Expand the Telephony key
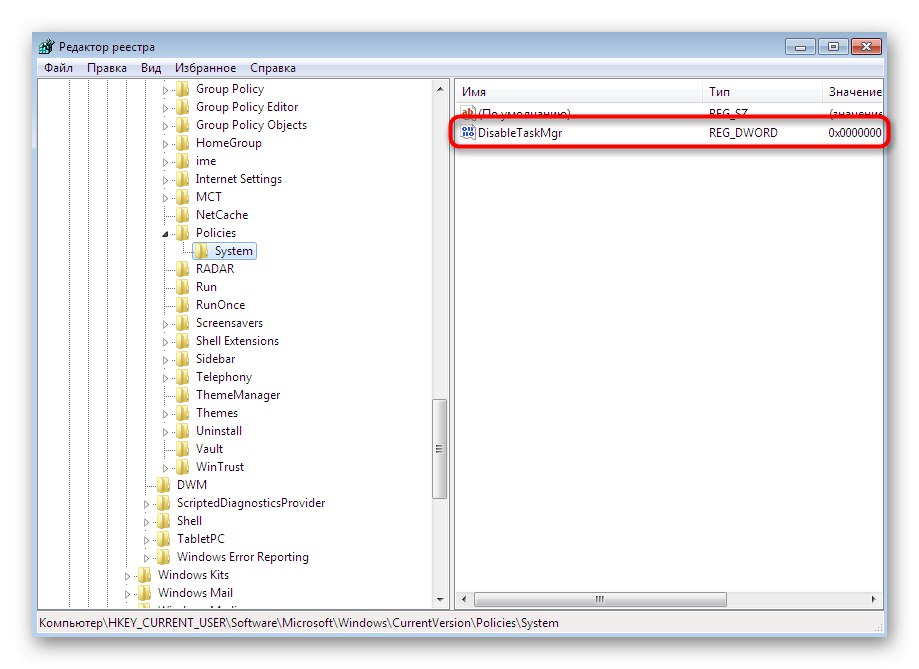The image size is (919, 669). [165, 378]
